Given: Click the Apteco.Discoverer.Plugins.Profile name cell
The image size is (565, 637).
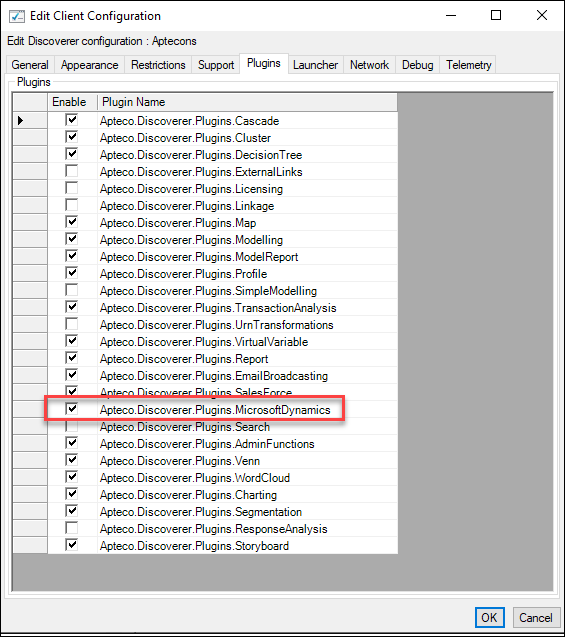Looking at the screenshot, I should point(247,273).
